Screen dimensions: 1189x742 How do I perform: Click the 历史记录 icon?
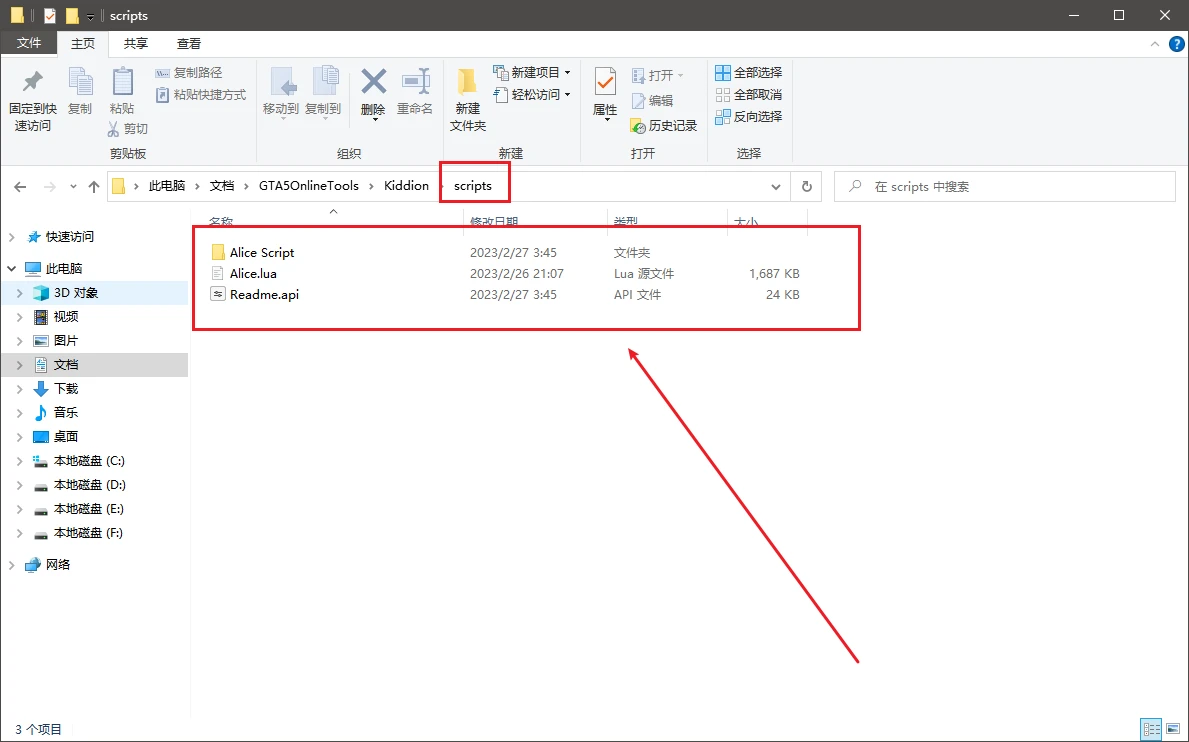pyautogui.click(x=640, y=126)
